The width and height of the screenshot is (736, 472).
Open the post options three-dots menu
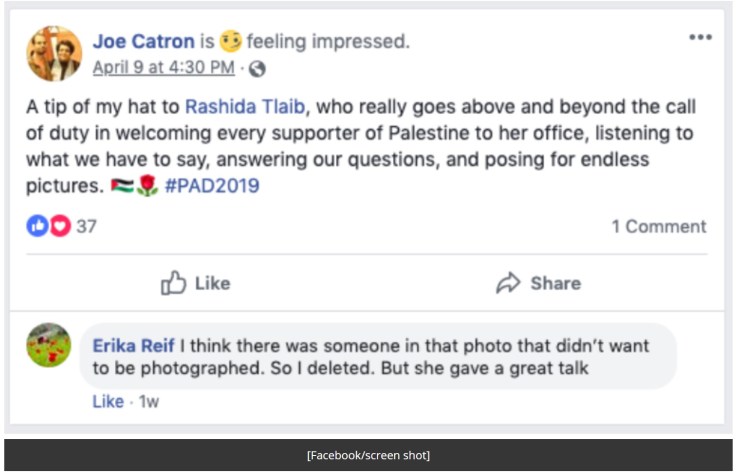click(x=700, y=38)
